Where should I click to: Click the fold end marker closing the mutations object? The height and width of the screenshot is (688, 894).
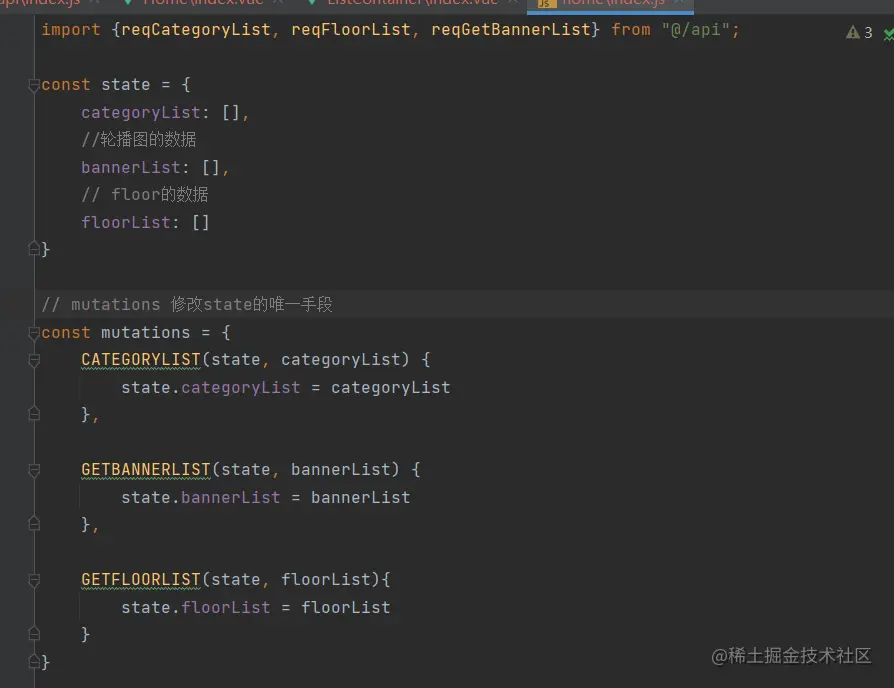point(34,662)
